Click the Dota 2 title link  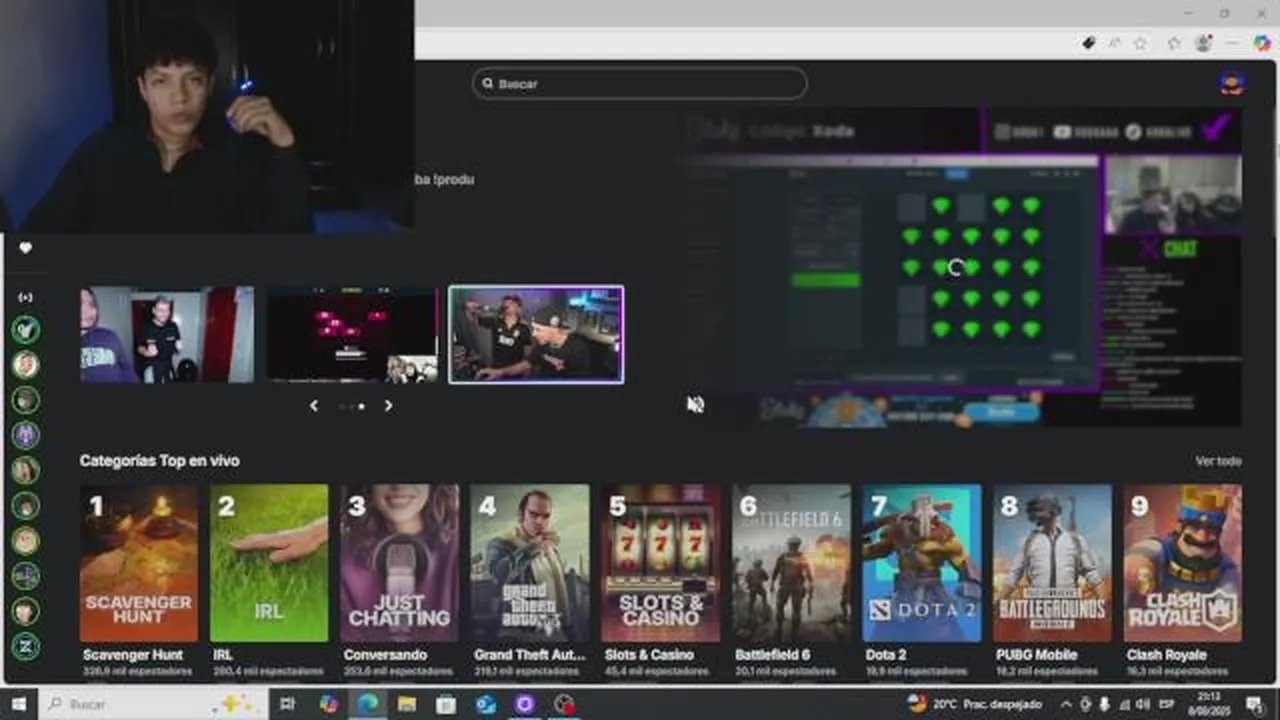[x=886, y=655]
